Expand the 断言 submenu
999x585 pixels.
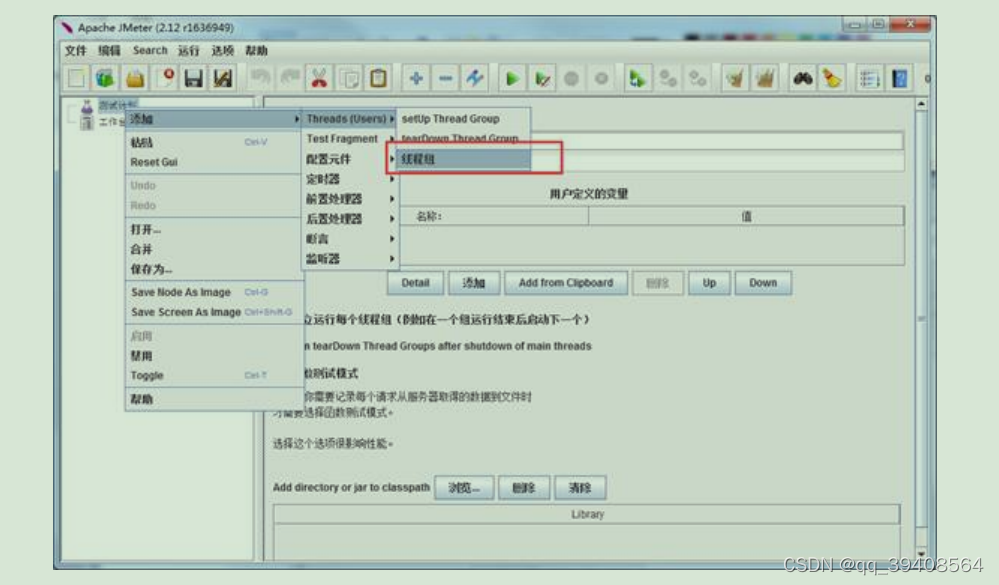point(349,239)
